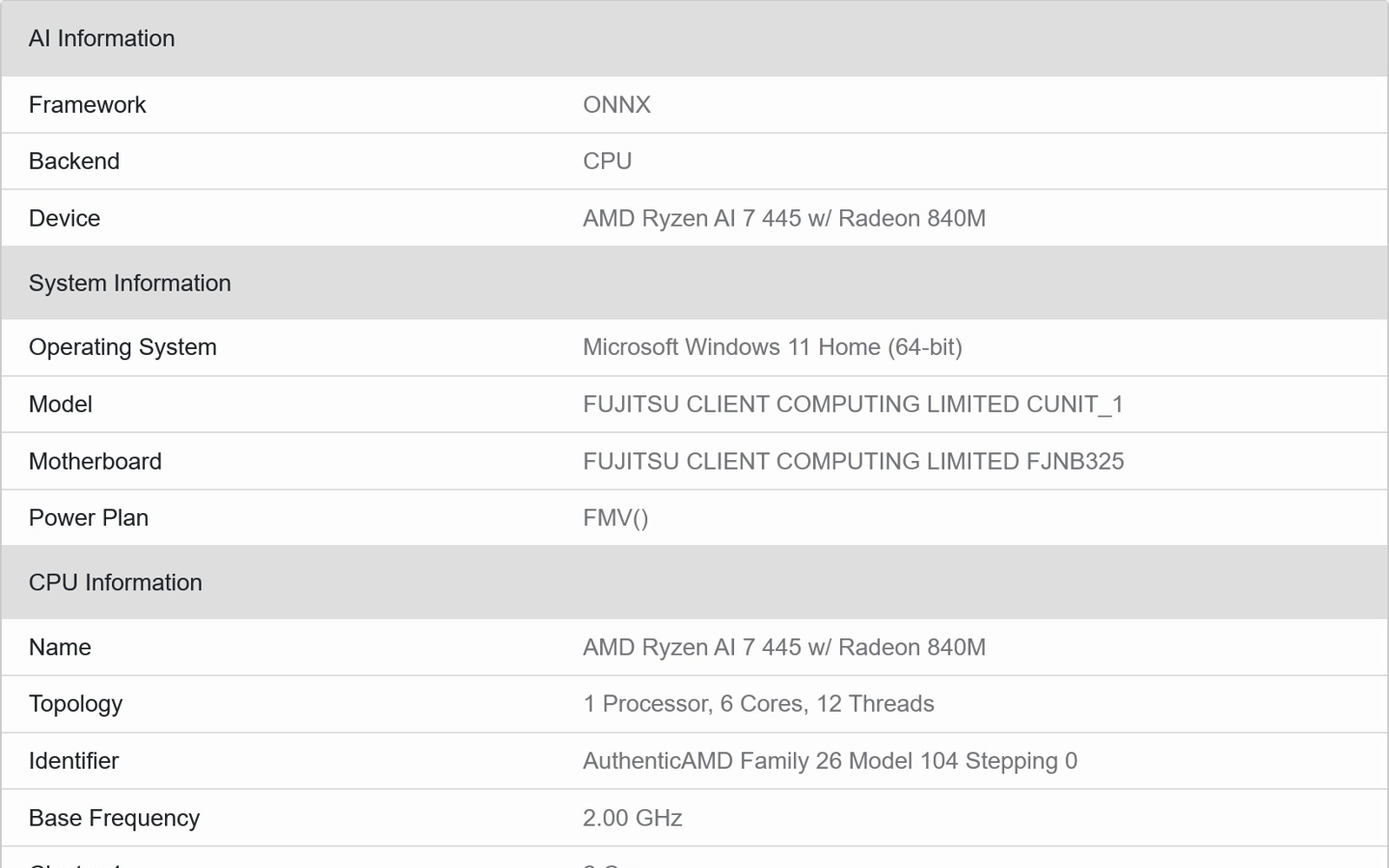This screenshot has height=868, width=1389.
Task: Click the 2.00 GHz base frequency value
Action: click(x=632, y=818)
